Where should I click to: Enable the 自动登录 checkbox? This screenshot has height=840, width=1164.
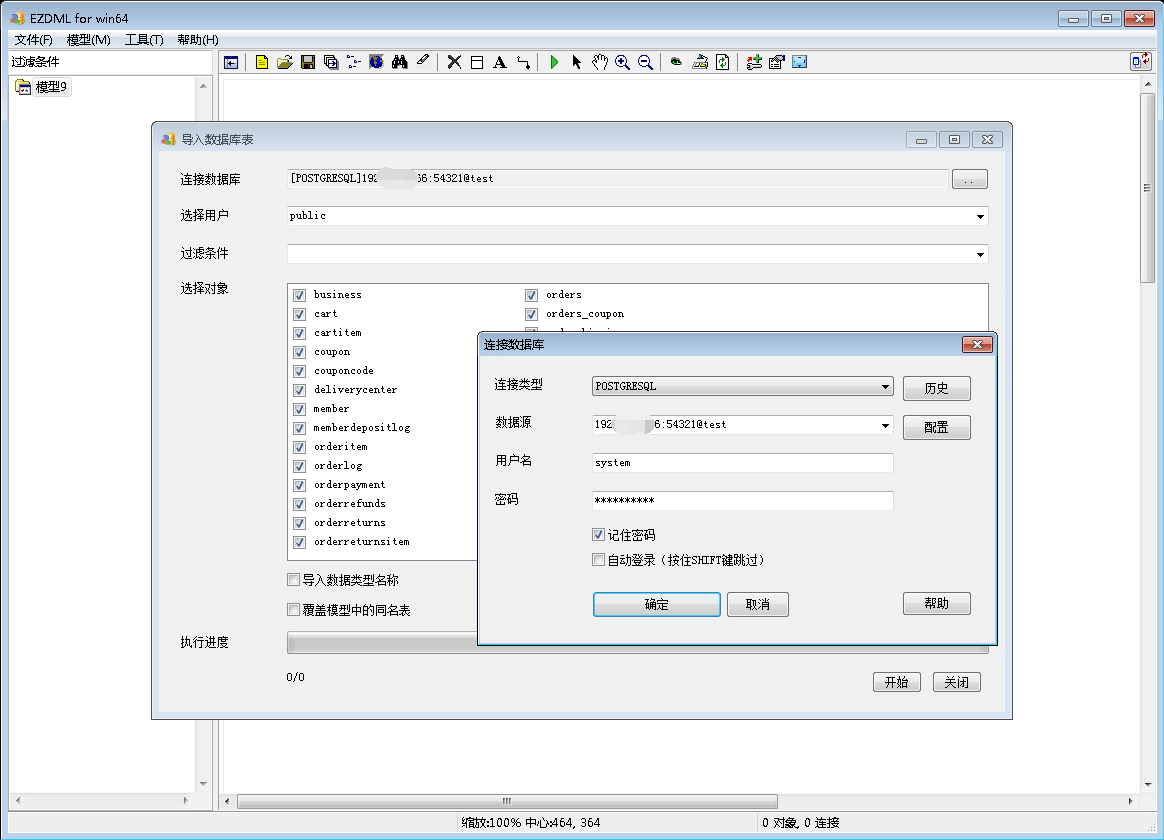click(599, 560)
